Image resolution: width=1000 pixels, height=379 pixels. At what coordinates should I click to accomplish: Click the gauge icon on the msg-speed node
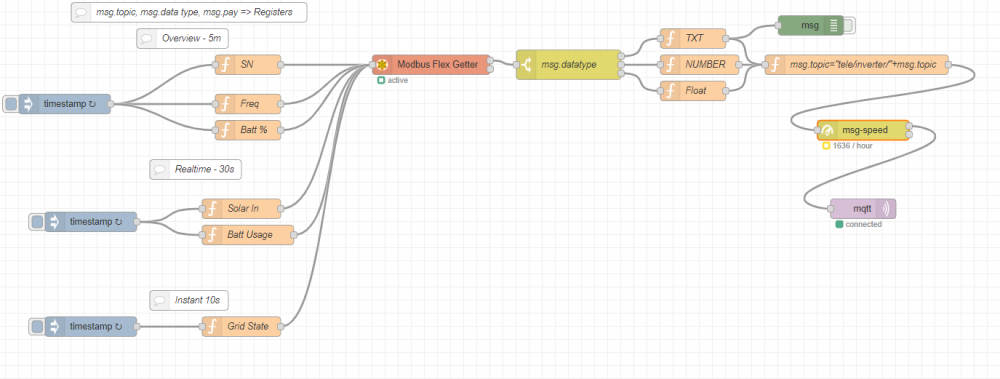[x=827, y=130]
